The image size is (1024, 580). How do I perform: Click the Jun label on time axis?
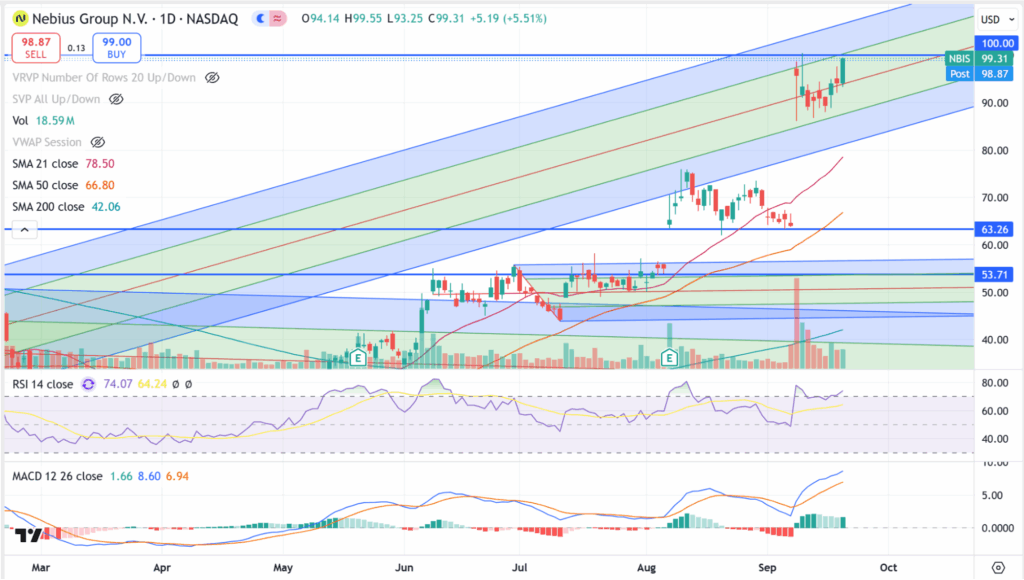(404, 568)
